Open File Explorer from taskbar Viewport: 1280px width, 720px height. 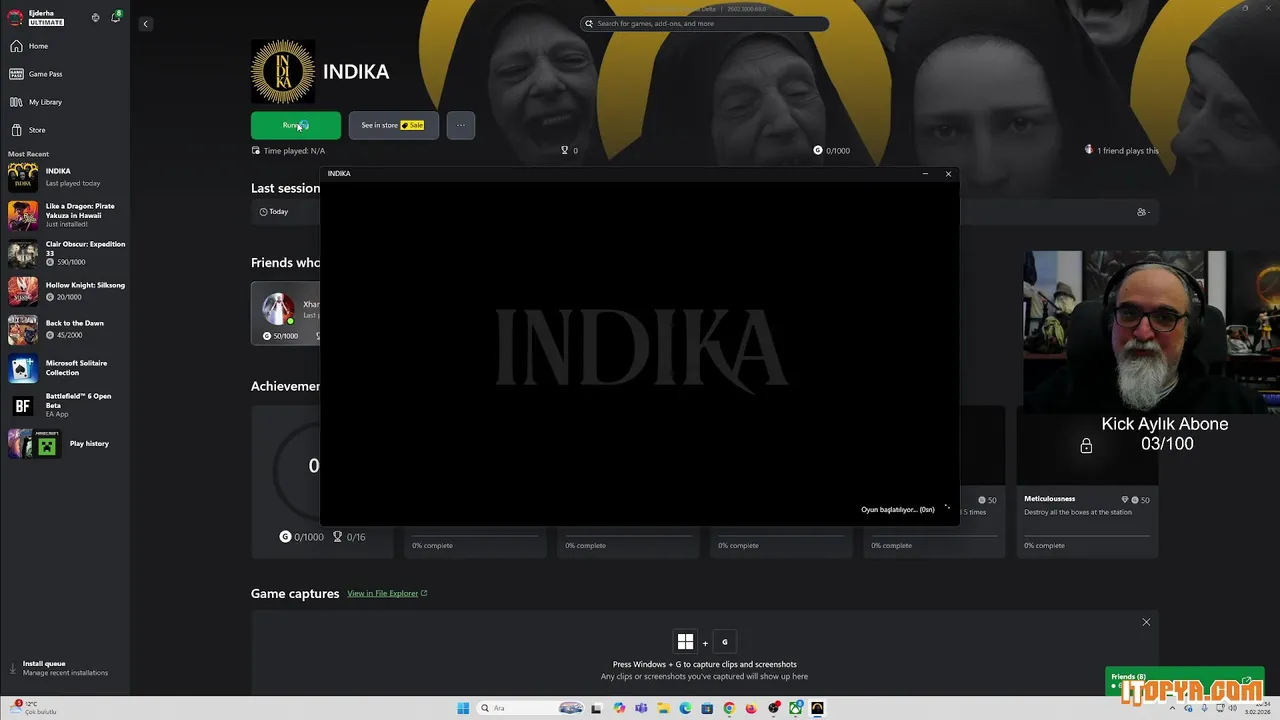pyautogui.click(x=663, y=708)
